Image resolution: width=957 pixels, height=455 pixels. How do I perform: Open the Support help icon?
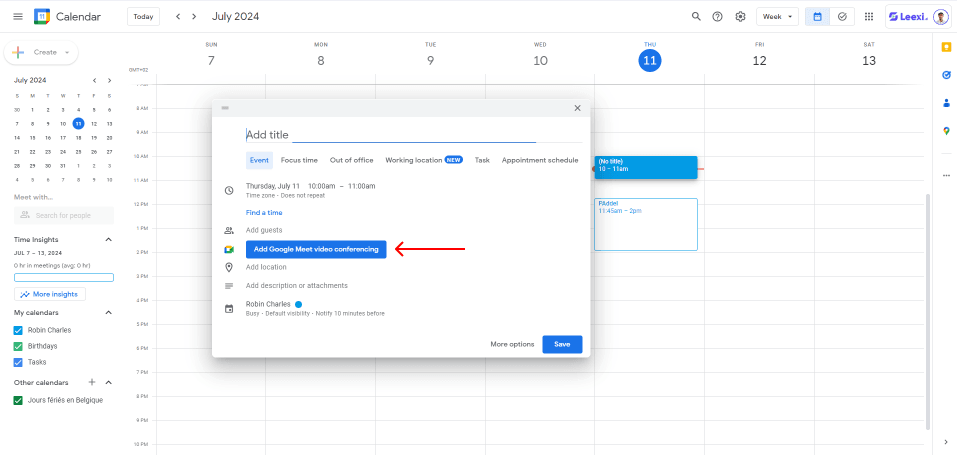718,16
